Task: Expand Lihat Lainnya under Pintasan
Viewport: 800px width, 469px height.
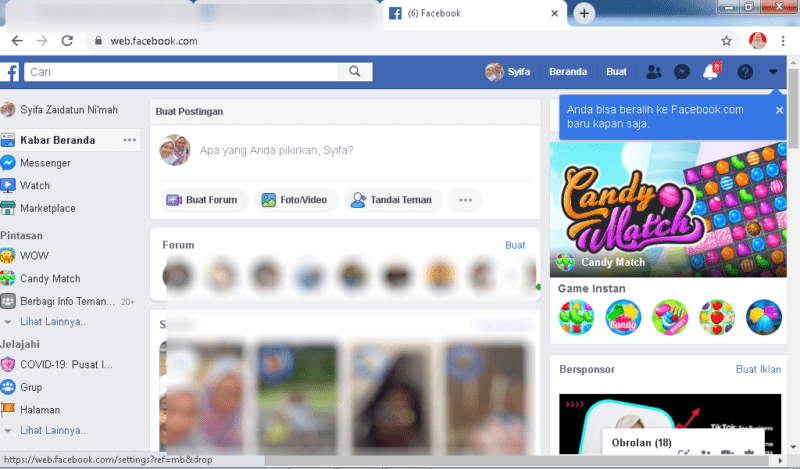Action: click(52, 322)
